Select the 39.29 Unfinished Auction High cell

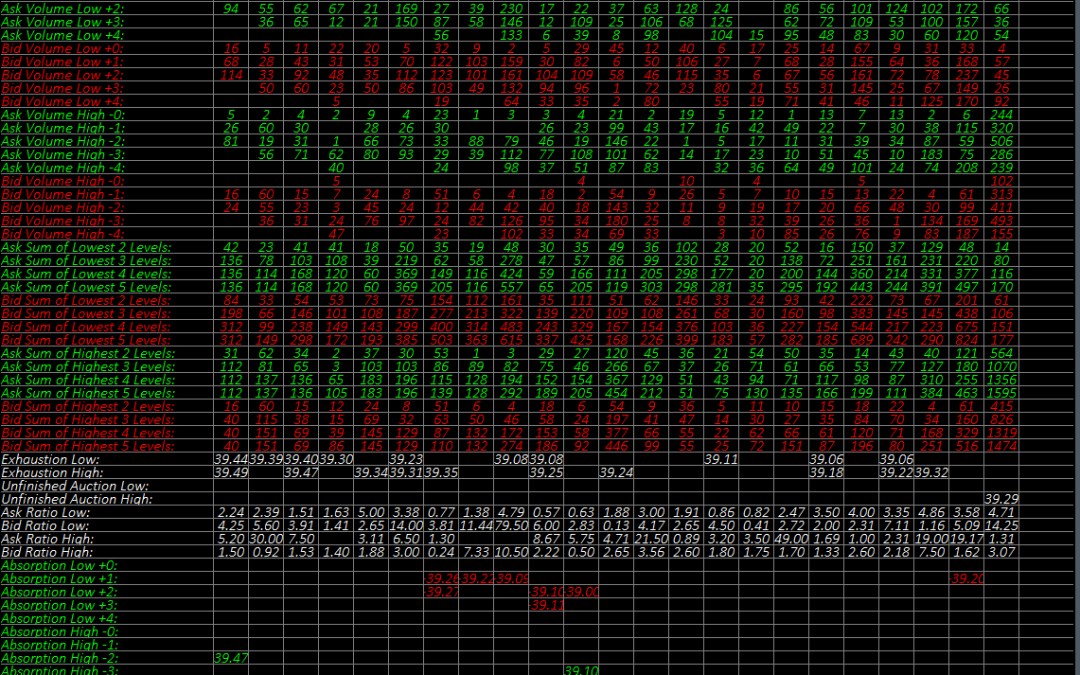click(x=1001, y=499)
